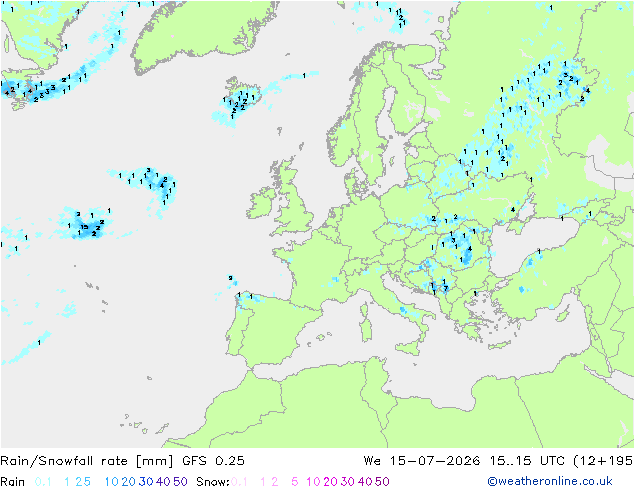Select the Snow legend 40 color value
This screenshot has width=634, height=490.
(365, 482)
